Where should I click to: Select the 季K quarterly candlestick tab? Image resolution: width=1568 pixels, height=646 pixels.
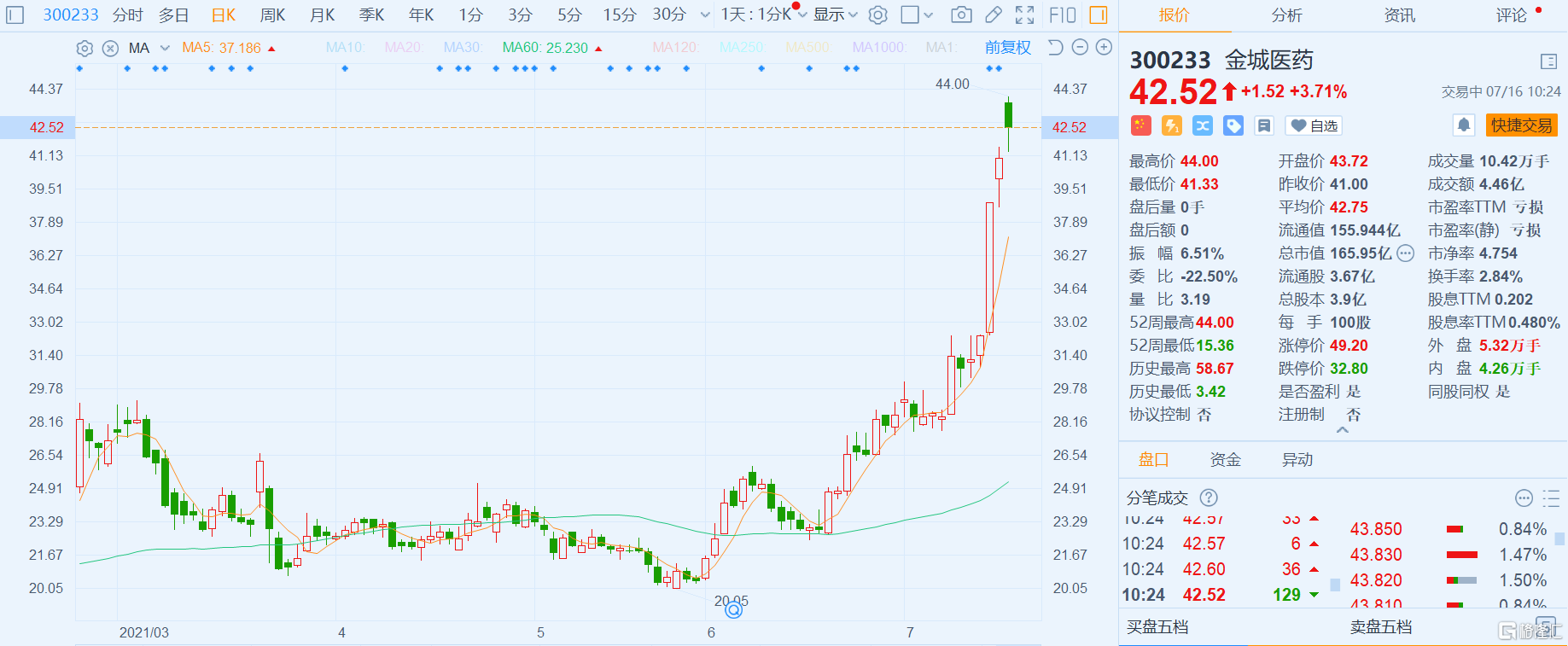coord(372,15)
